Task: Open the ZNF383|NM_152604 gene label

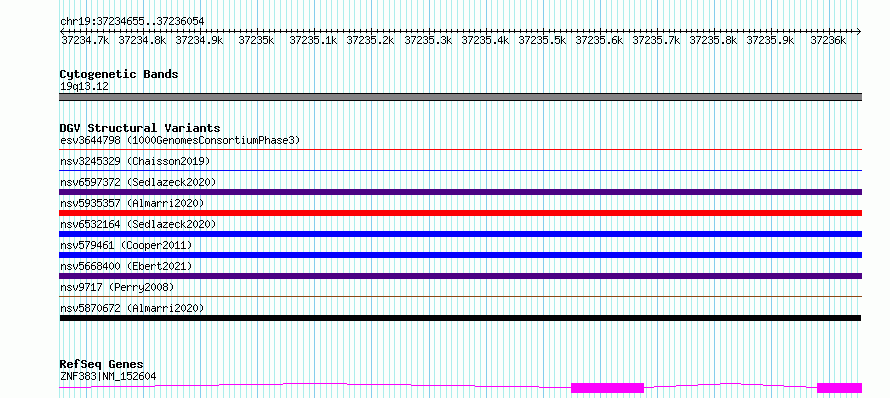Action: [x=108, y=376]
